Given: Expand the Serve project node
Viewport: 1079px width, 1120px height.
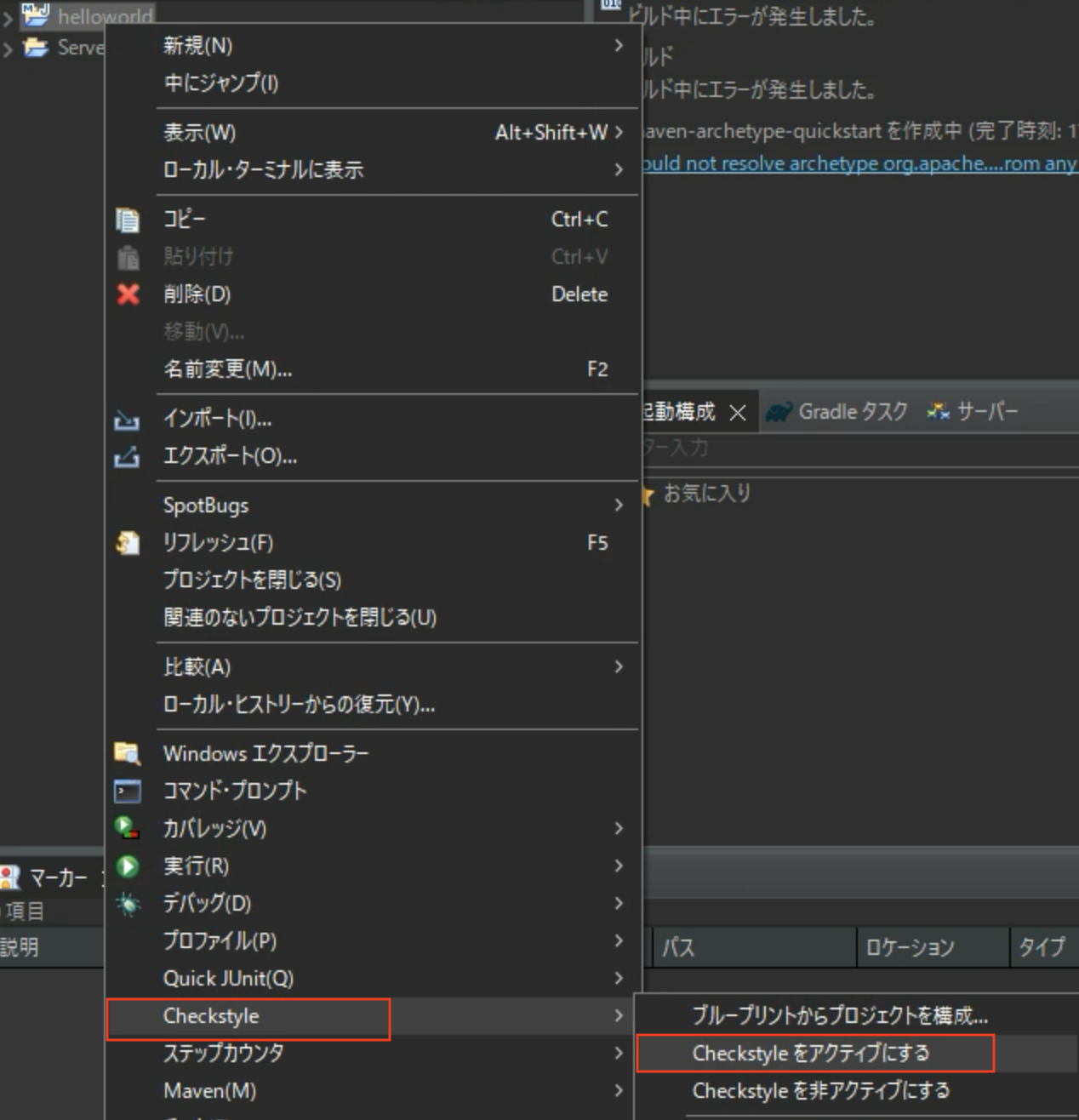Looking at the screenshot, I should 6,48.
